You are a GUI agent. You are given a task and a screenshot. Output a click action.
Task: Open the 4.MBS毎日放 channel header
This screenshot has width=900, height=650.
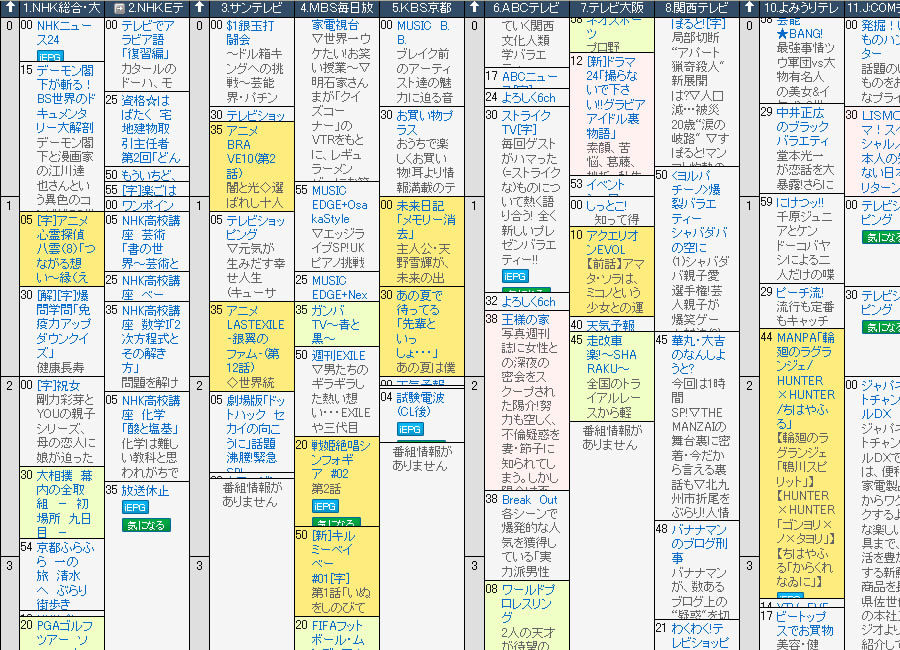click(x=336, y=8)
